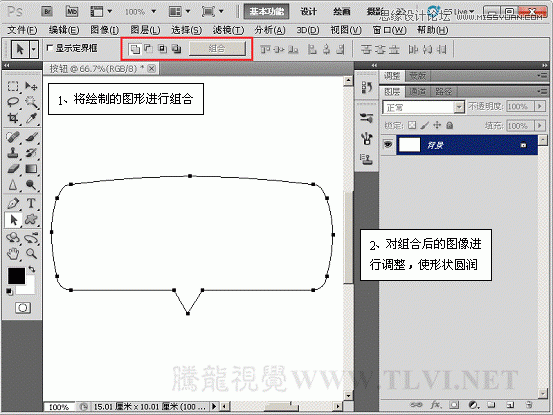
Task: Select the Crop tool
Action: tap(13, 118)
